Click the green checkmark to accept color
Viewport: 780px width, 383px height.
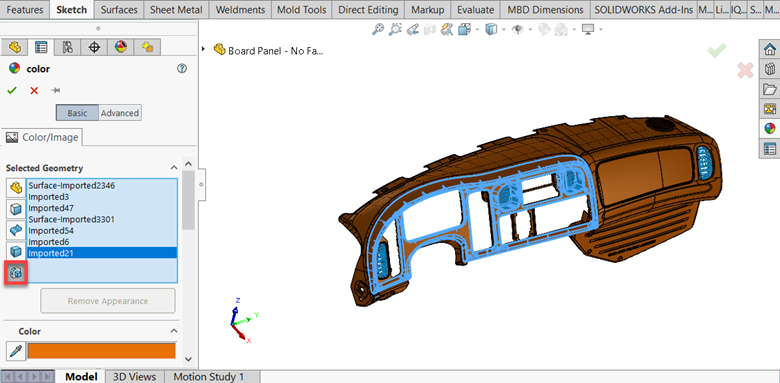pyautogui.click(x=12, y=91)
